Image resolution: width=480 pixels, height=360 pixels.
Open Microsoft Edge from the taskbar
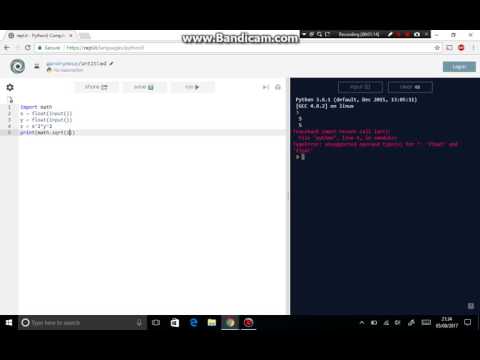(x=193, y=323)
